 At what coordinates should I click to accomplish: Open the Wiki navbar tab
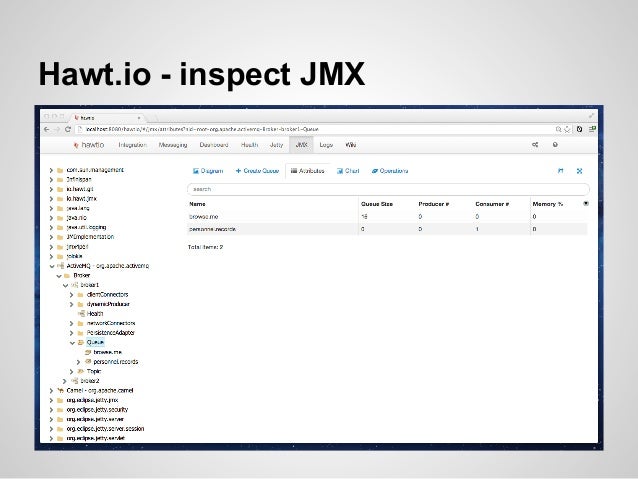pyautogui.click(x=351, y=145)
